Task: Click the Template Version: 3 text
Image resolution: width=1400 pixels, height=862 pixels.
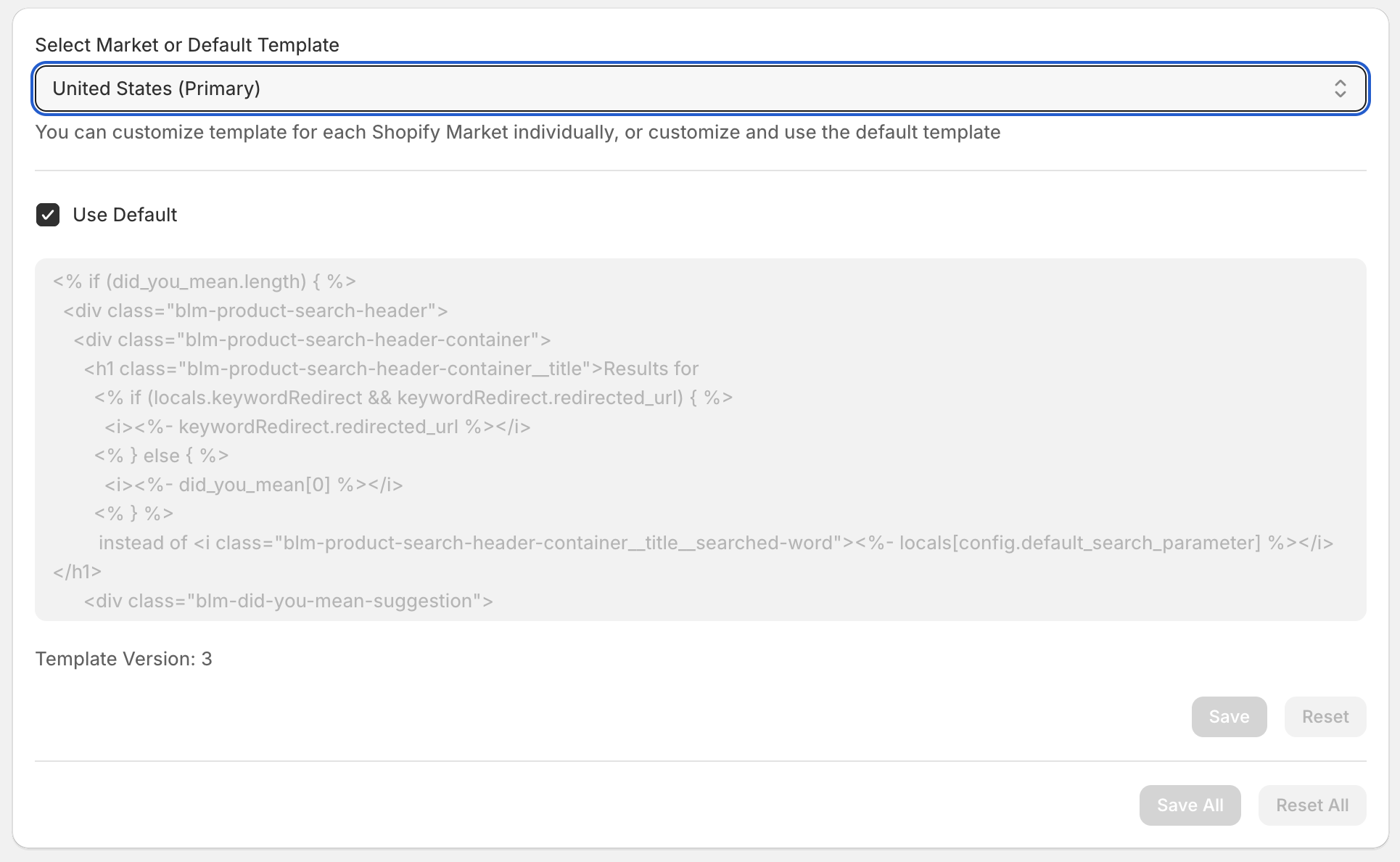Action: [x=123, y=659]
